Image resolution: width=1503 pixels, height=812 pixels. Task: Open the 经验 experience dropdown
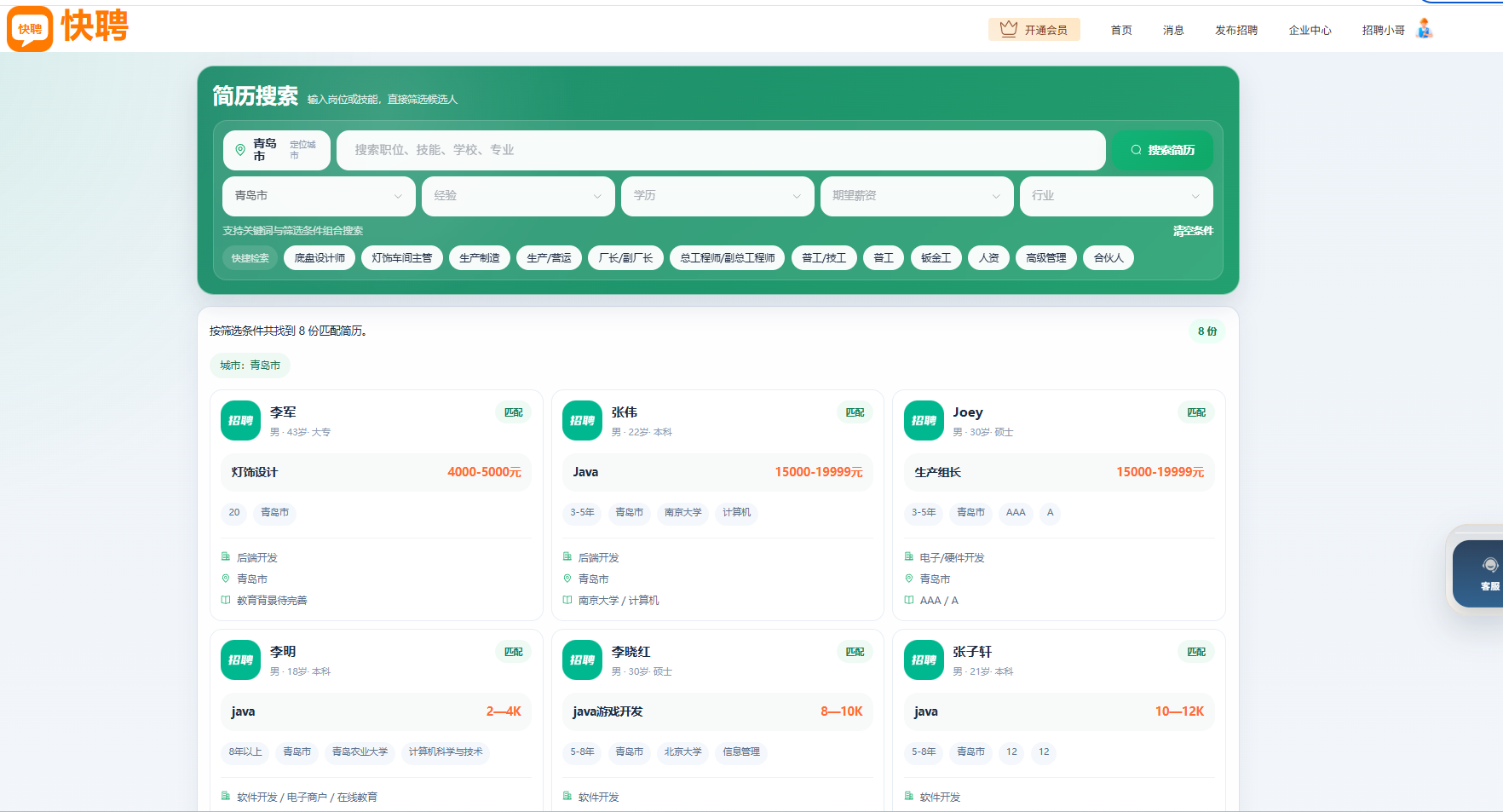coord(518,196)
